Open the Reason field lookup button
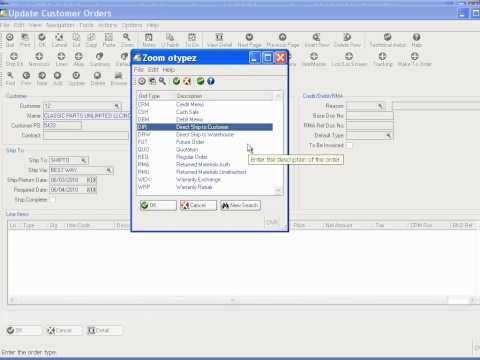Screen dimensions: 480x360 (x=380, y=106)
